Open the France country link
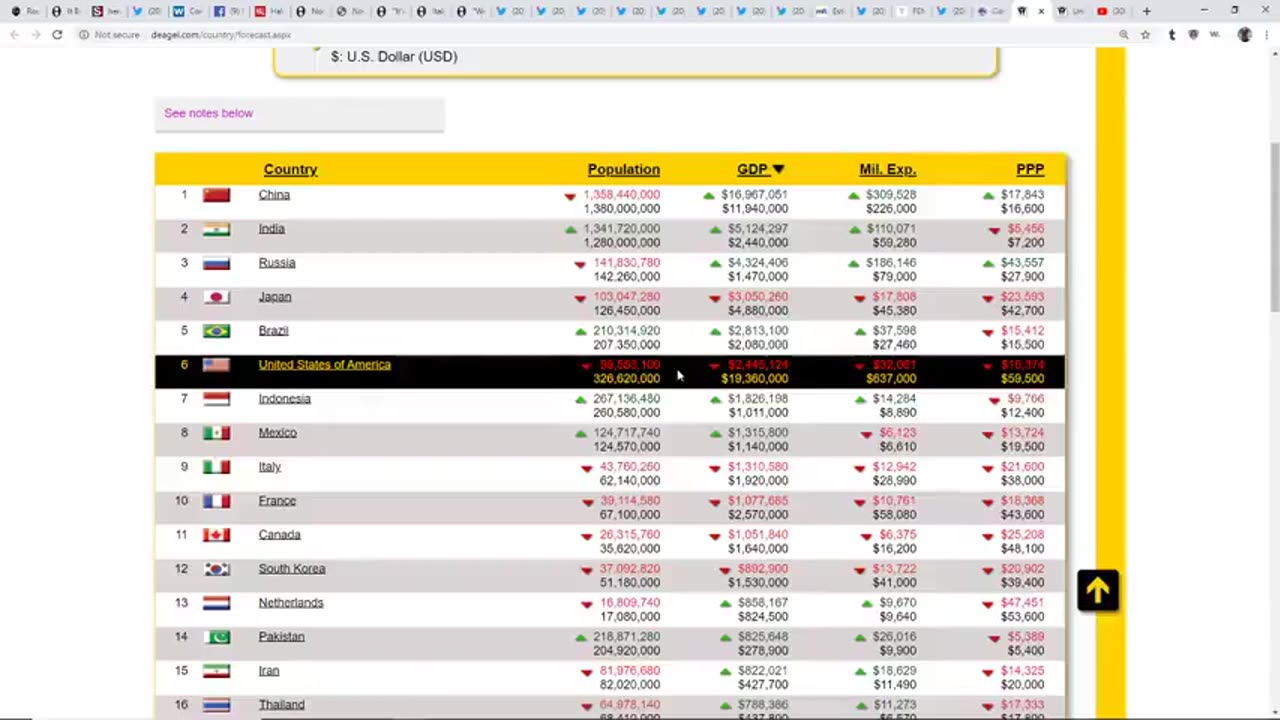 (x=277, y=501)
